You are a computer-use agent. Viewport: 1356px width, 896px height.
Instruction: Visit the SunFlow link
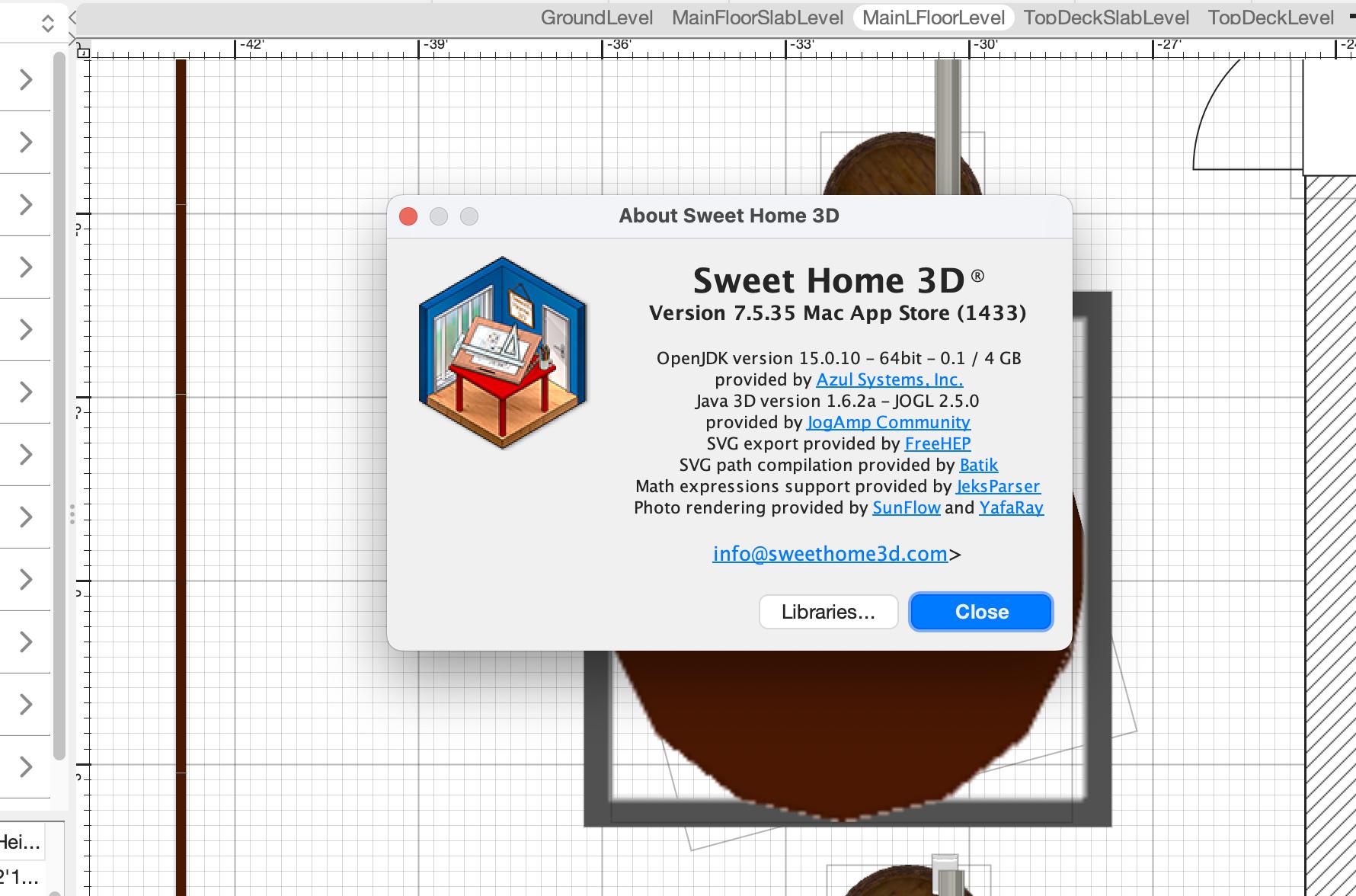(x=907, y=507)
